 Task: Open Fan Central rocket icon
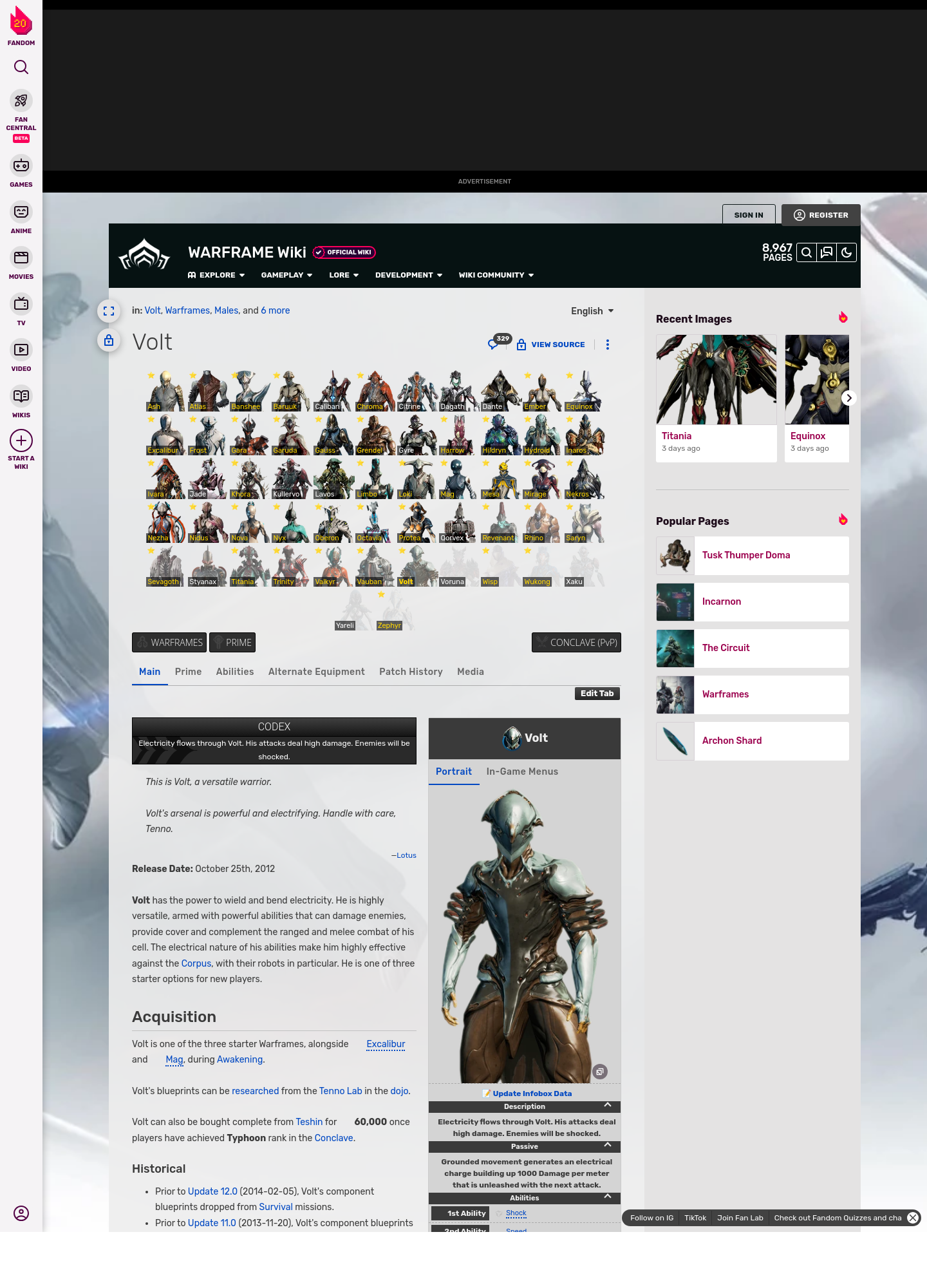[x=21, y=101]
